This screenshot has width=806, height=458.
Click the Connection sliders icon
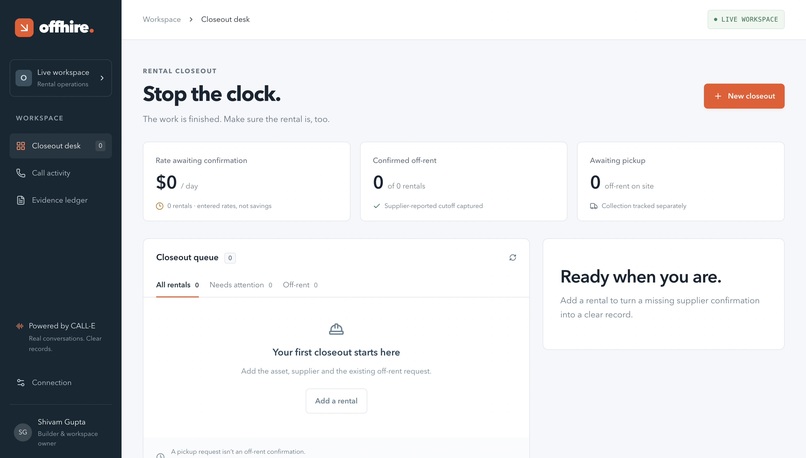tap(21, 382)
